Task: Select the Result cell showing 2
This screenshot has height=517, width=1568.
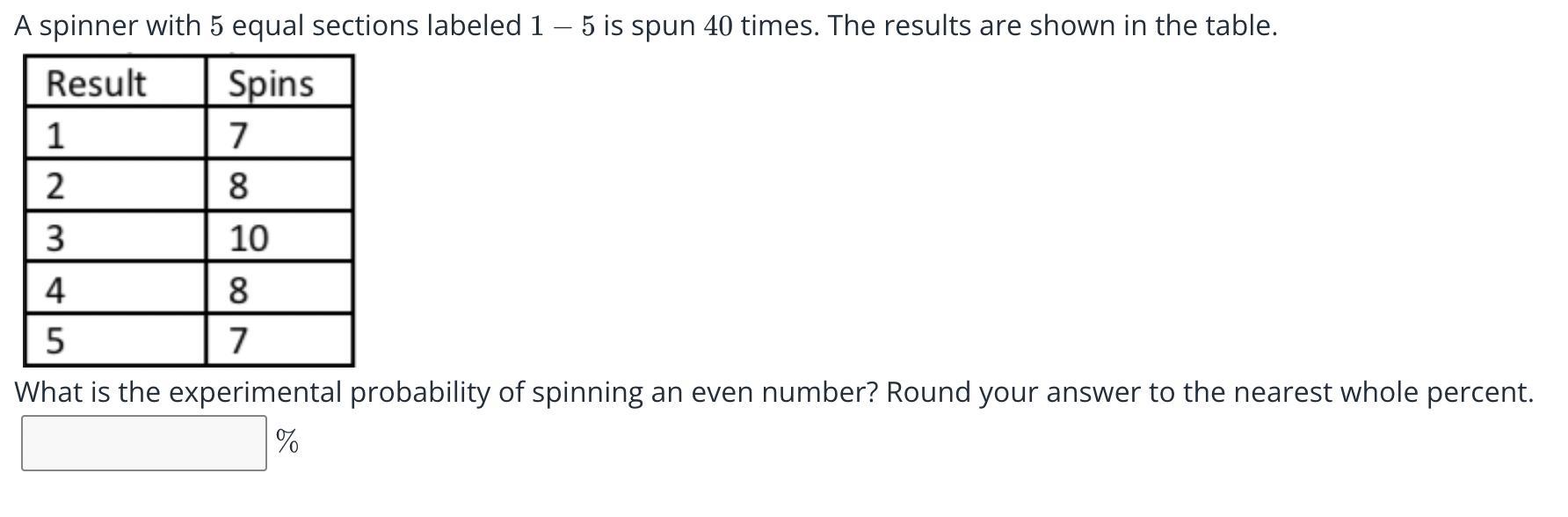Action: click(x=115, y=186)
